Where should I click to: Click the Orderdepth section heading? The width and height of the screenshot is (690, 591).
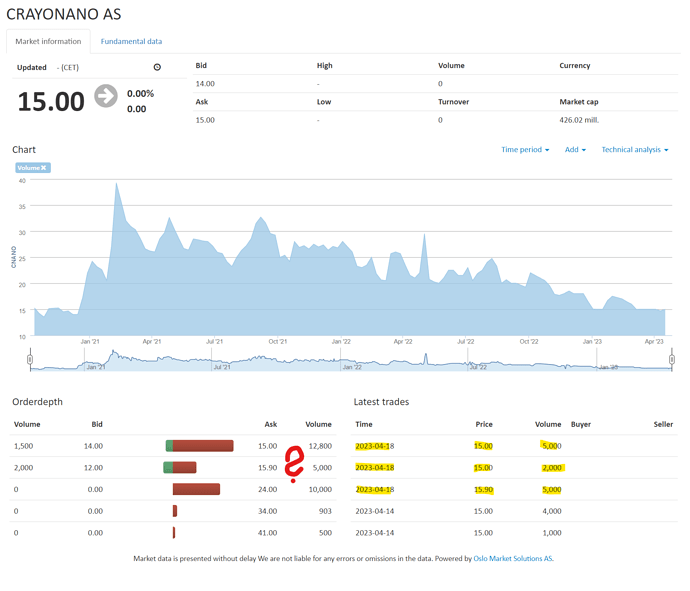click(37, 402)
